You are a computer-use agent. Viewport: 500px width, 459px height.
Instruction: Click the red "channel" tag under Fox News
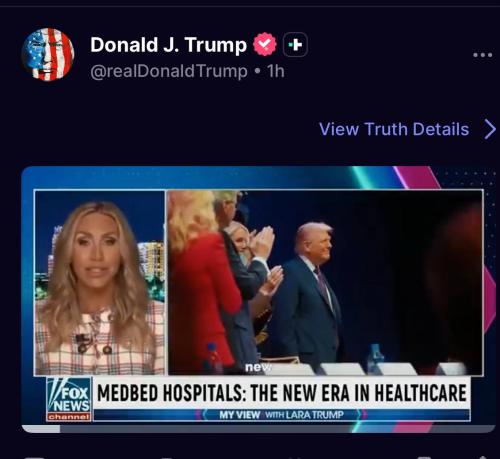coord(69,417)
